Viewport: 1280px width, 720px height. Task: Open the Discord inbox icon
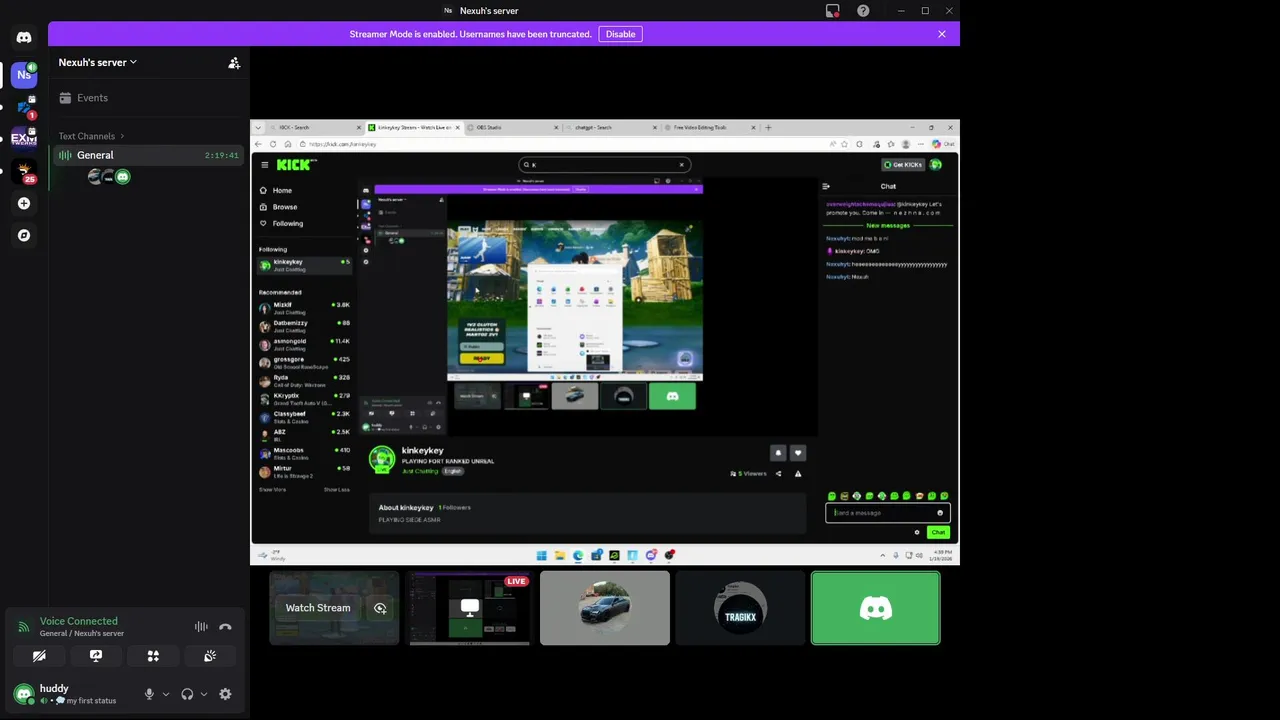[x=832, y=11]
